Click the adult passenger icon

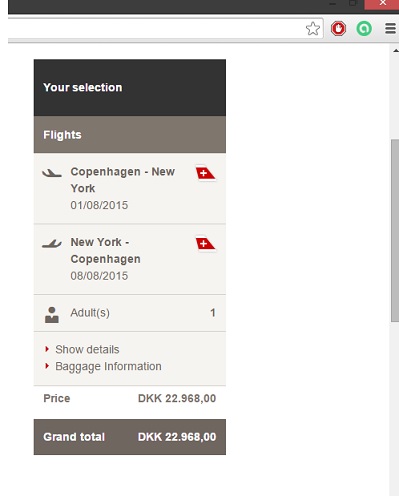coord(52,315)
